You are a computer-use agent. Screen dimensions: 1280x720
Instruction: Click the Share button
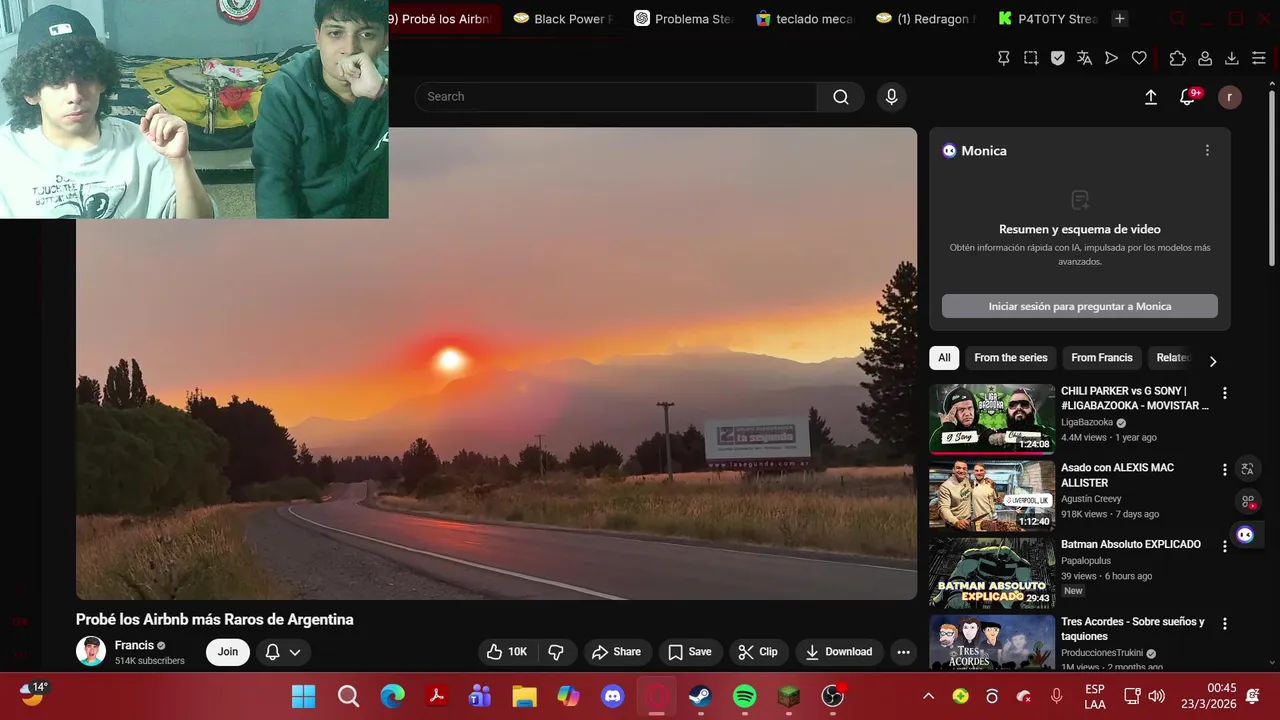(617, 652)
